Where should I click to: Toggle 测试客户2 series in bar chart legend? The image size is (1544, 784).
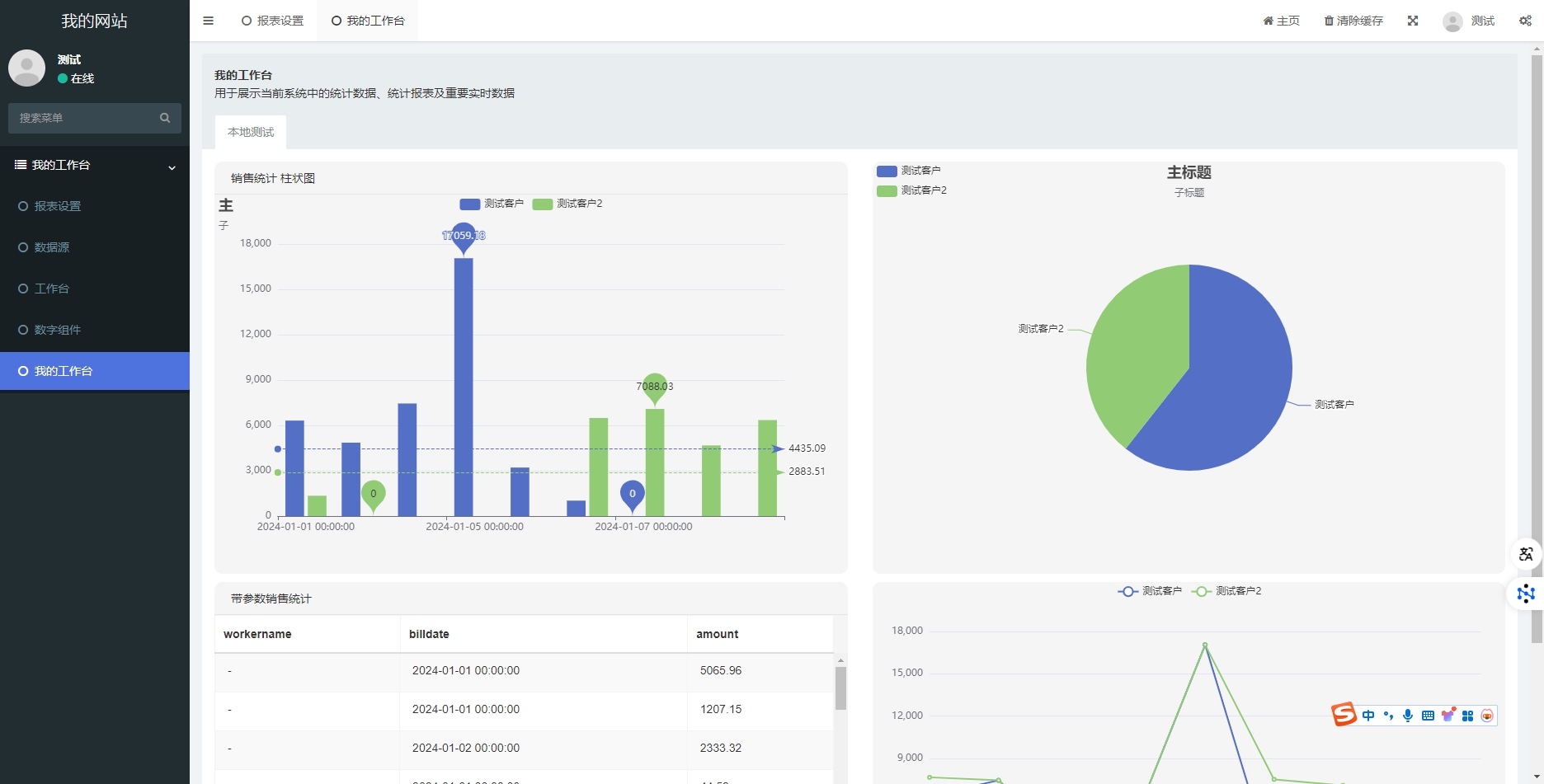point(567,204)
